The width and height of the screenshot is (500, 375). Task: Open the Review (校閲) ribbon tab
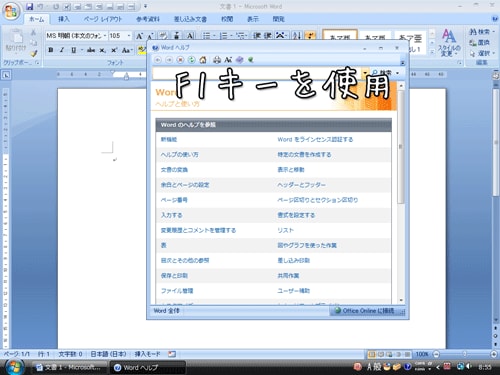227,19
